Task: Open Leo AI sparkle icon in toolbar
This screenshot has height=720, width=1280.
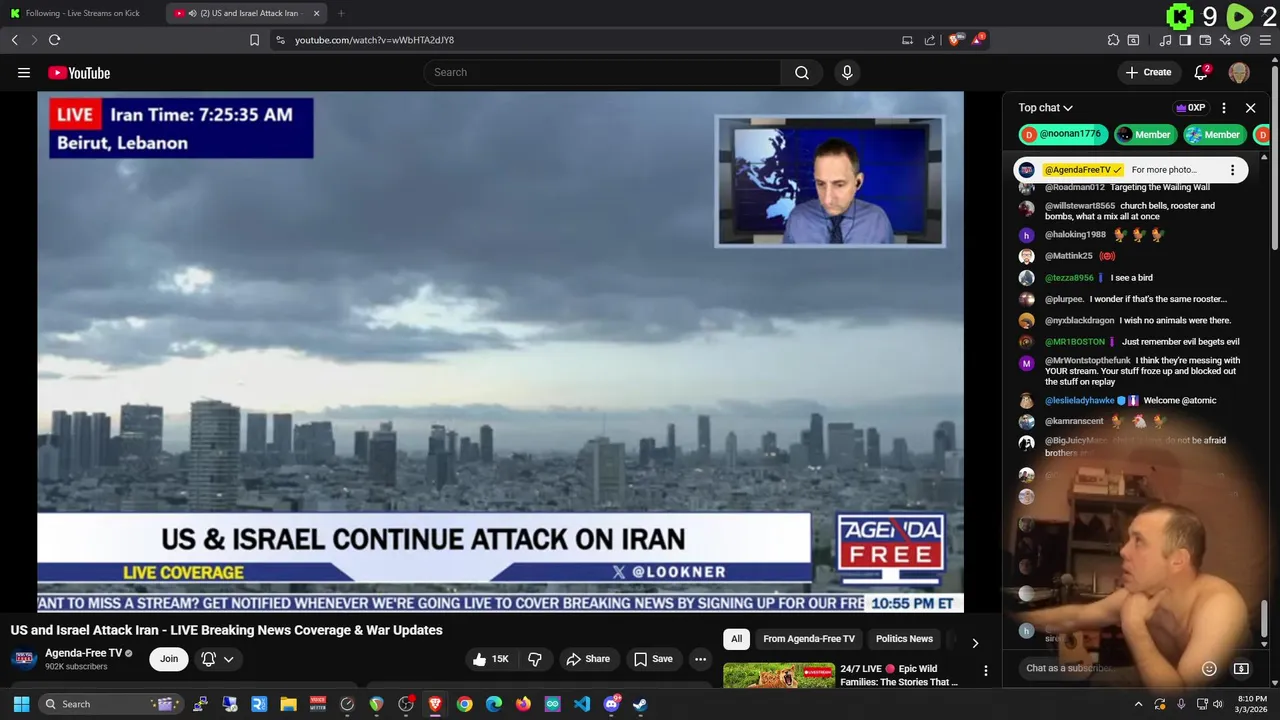Action: pos(1225,40)
